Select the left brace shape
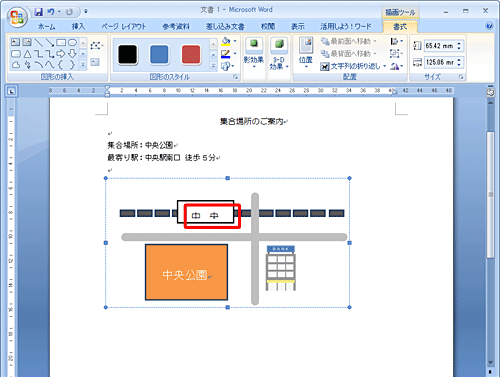The height and width of the screenshot is (377, 500). pos(60,65)
